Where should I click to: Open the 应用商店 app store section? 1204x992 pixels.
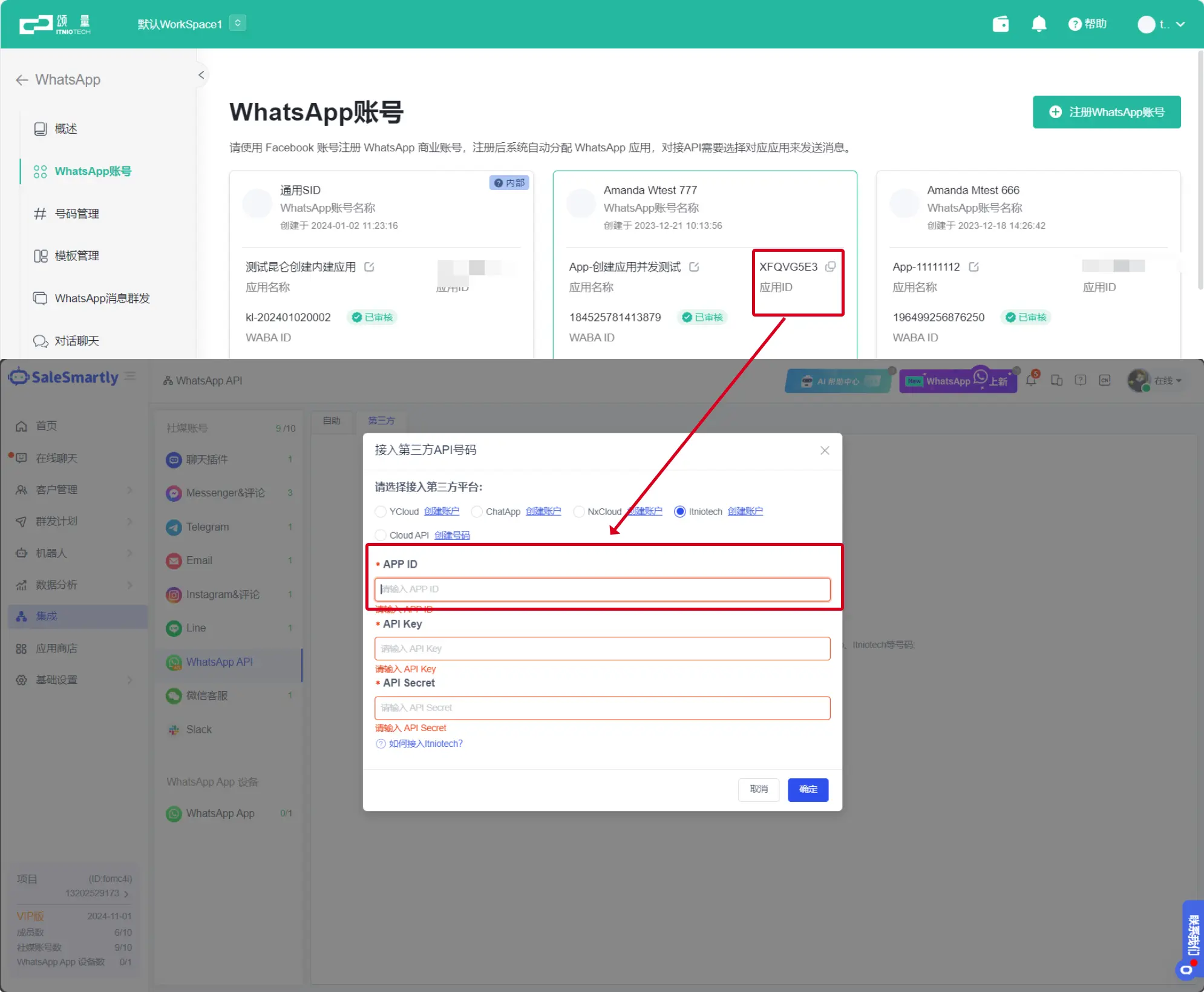tap(57, 648)
